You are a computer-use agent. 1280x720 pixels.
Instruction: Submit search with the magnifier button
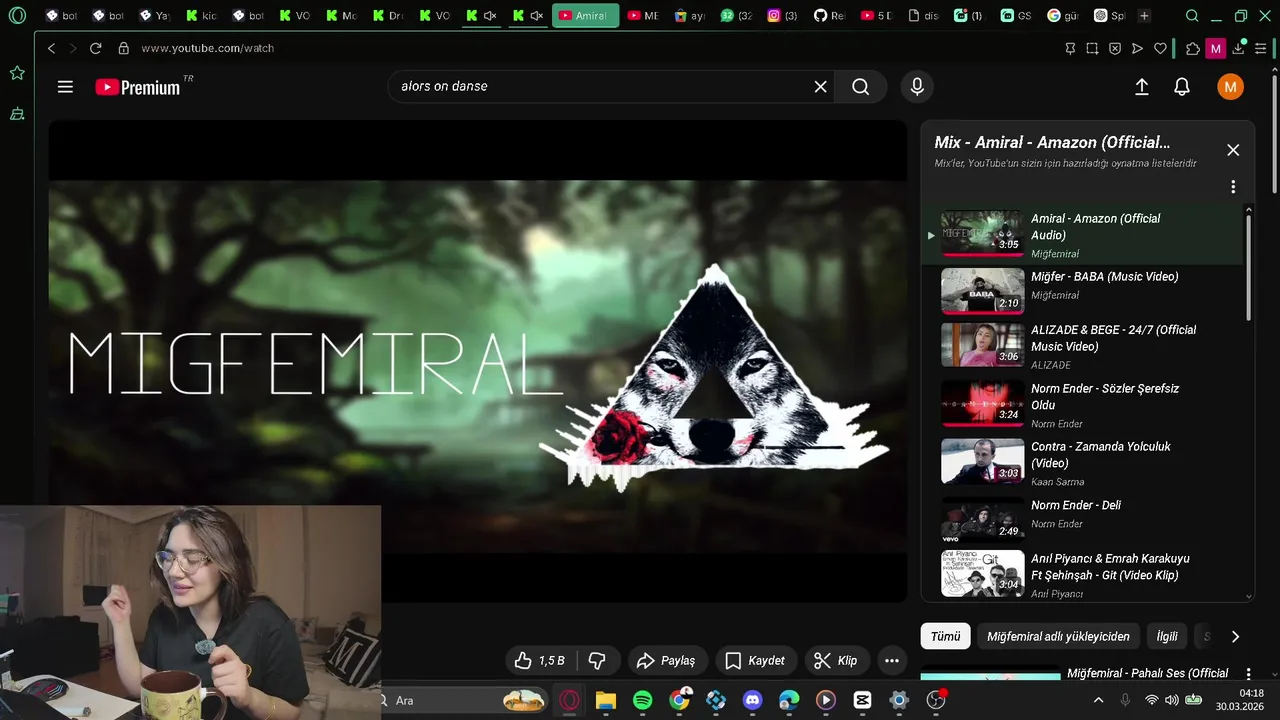(861, 87)
